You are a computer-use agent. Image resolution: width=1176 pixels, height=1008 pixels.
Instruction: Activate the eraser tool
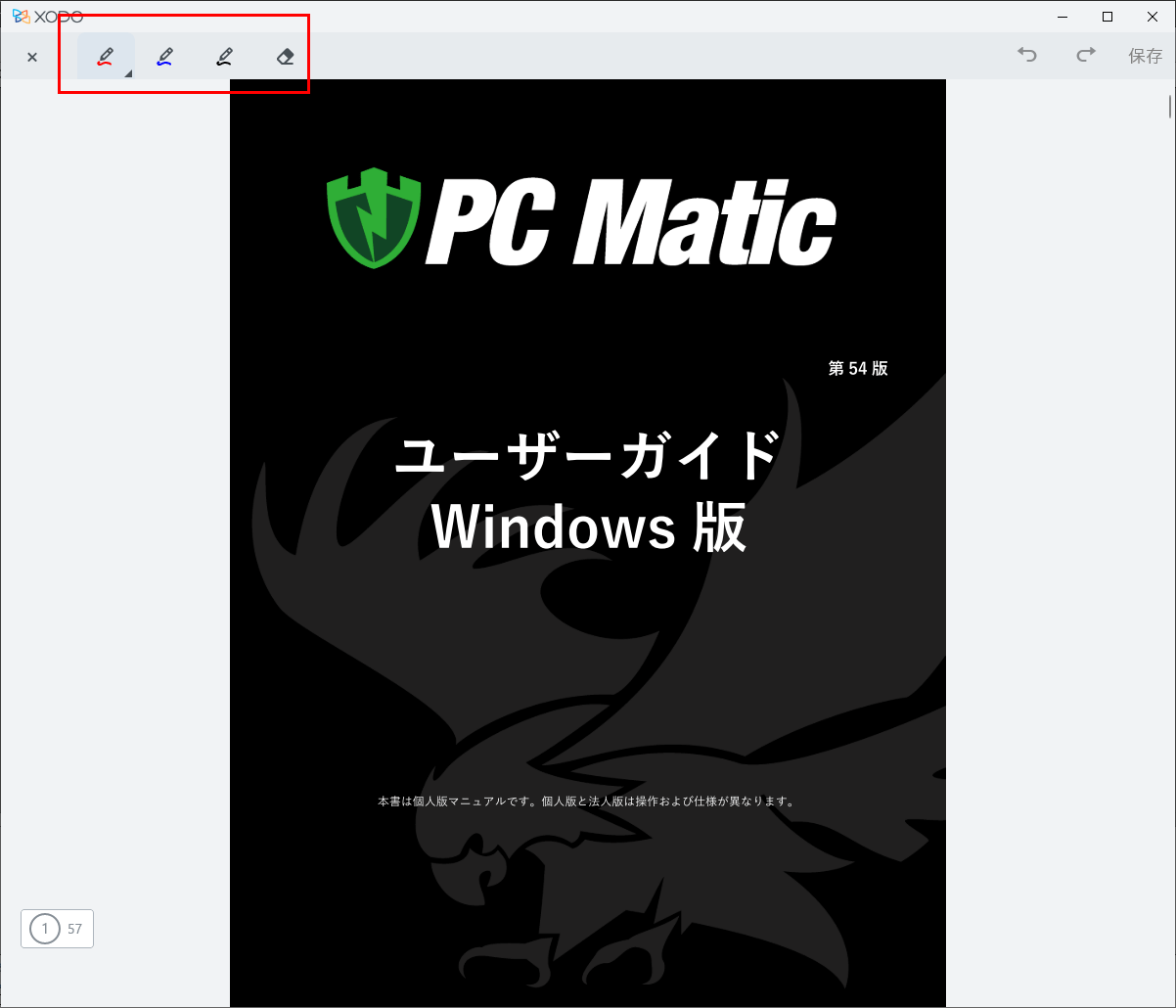click(x=285, y=57)
